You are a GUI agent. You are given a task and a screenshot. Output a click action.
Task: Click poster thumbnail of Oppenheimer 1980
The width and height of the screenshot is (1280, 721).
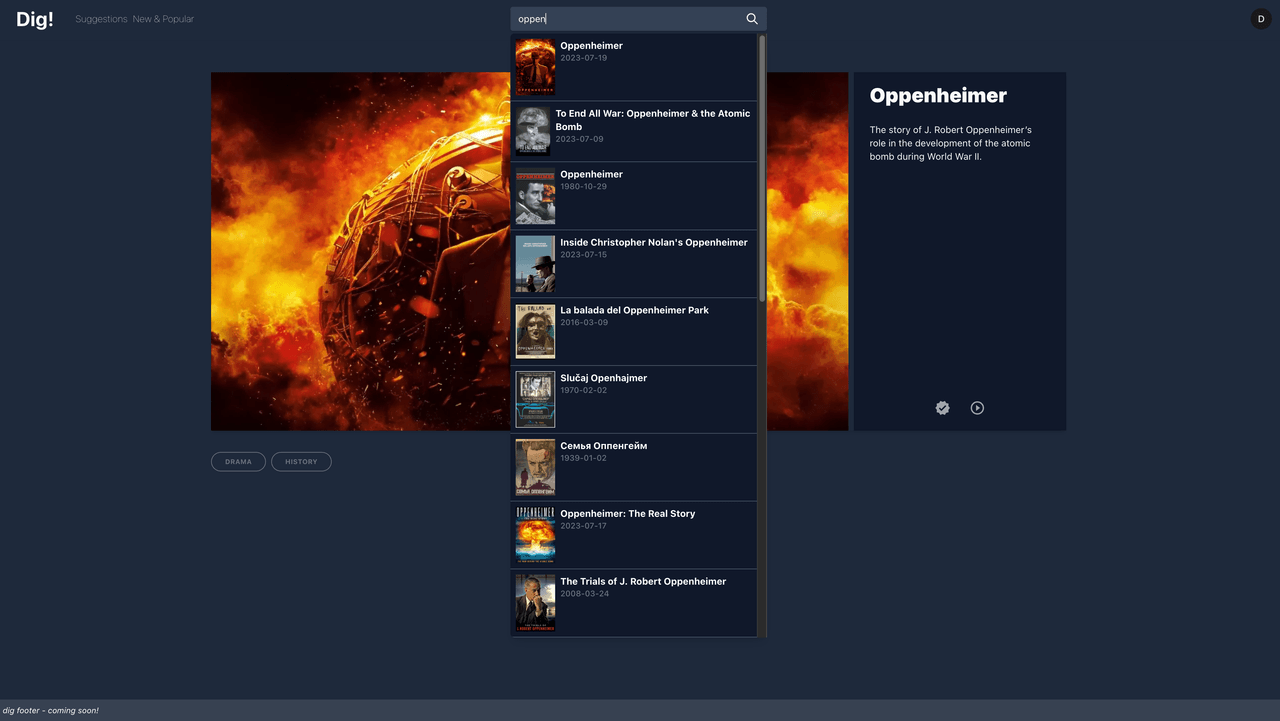pyautogui.click(x=535, y=196)
